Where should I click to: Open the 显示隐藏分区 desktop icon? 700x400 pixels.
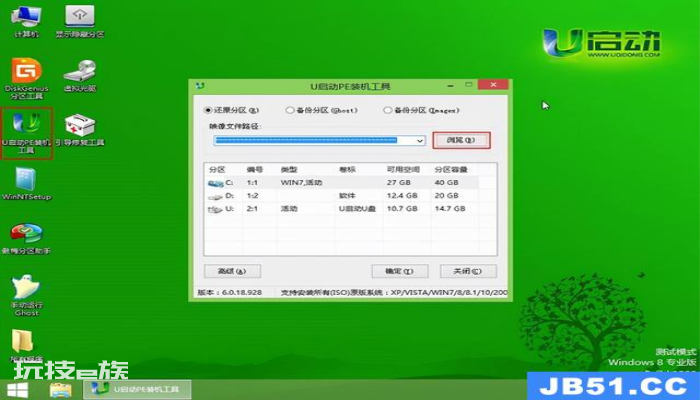coord(79,21)
